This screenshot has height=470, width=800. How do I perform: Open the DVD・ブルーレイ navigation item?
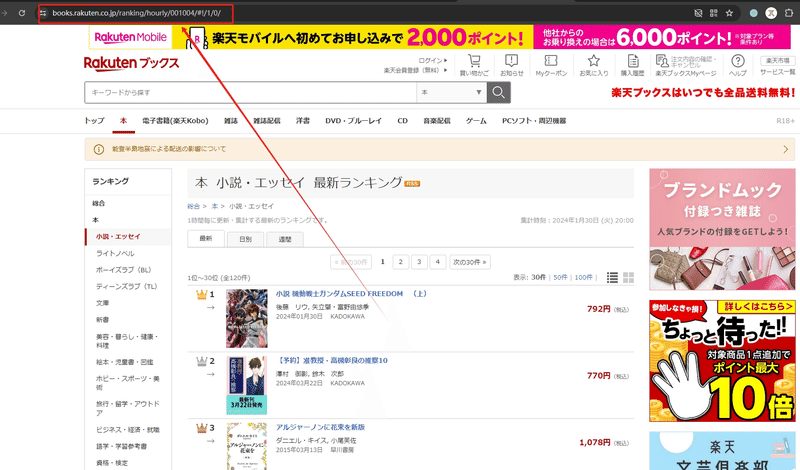[354, 121]
